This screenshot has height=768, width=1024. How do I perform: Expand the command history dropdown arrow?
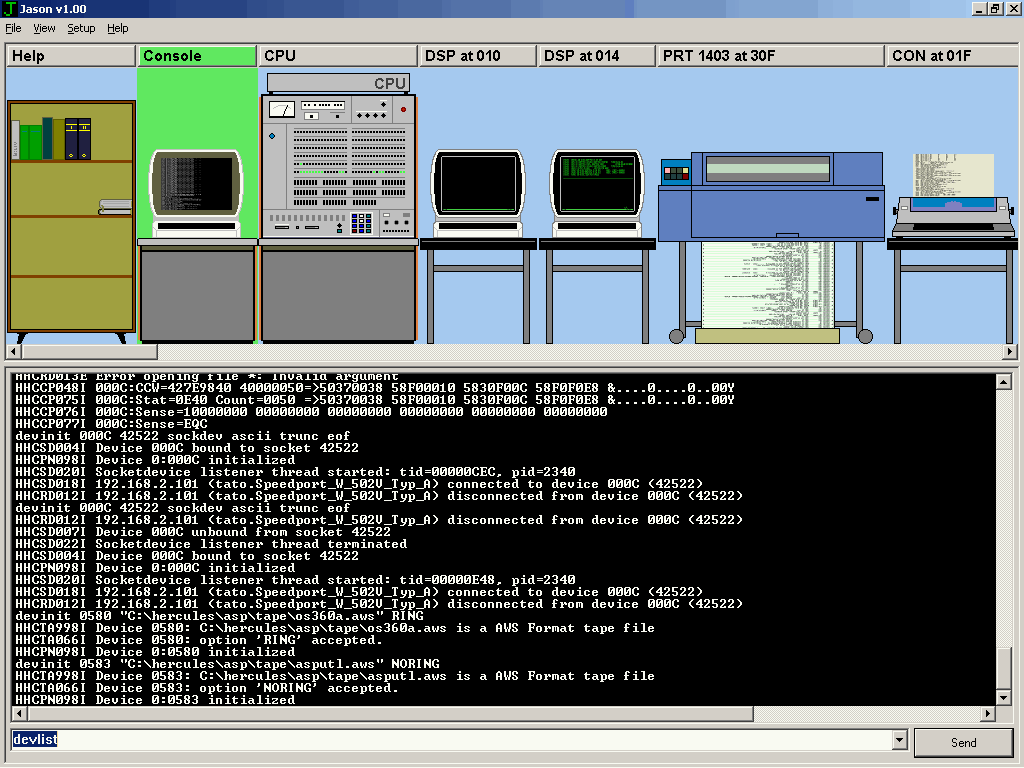coord(900,741)
